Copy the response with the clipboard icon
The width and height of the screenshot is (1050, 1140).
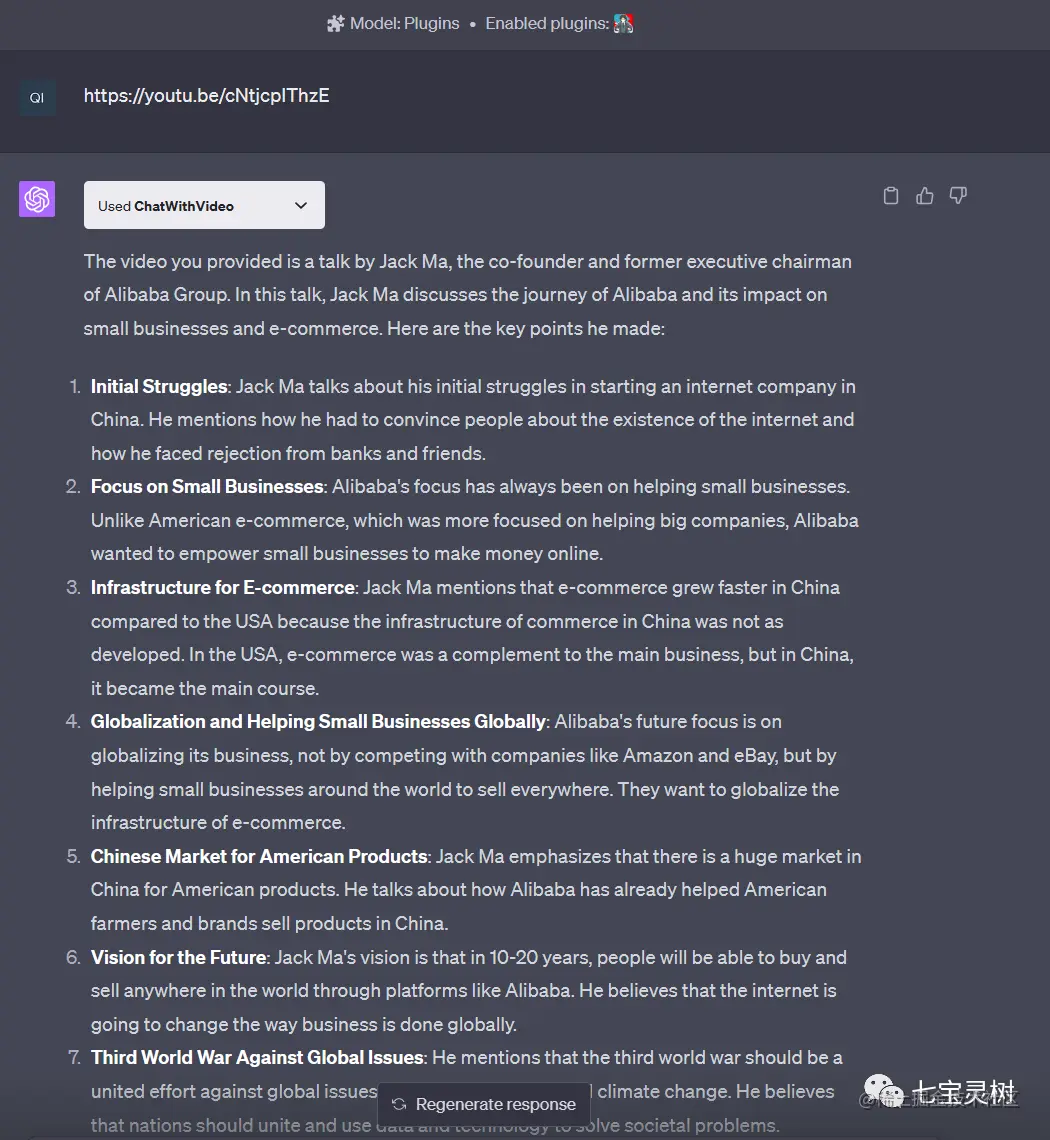click(891, 196)
